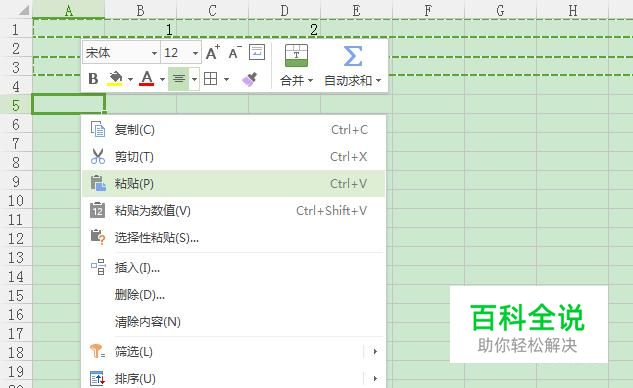Screen dimensions: 633x388
Task: Click the Copy icon in context menu
Action: tap(98, 130)
